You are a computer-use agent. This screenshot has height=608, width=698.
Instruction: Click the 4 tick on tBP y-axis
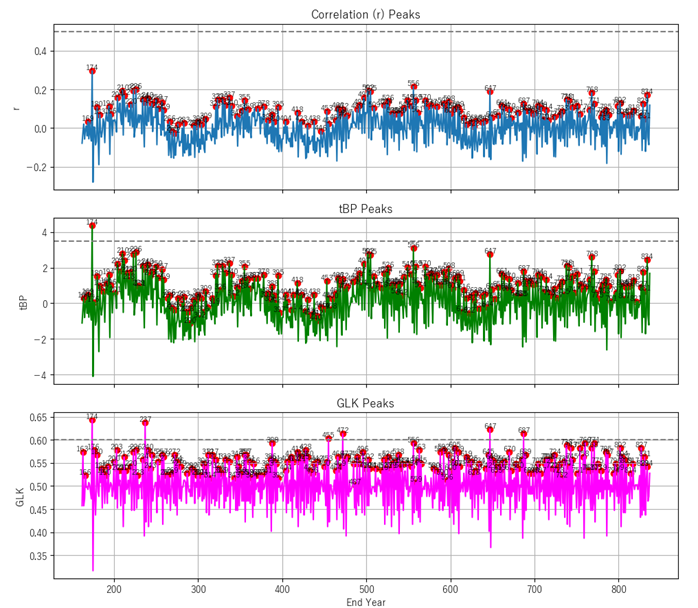(x=45, y=233)
